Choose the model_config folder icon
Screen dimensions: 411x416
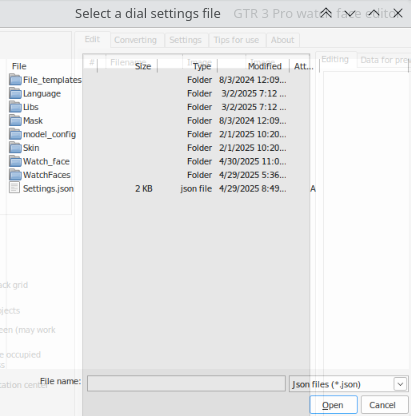pyautogui.click(x=15, y=134)
